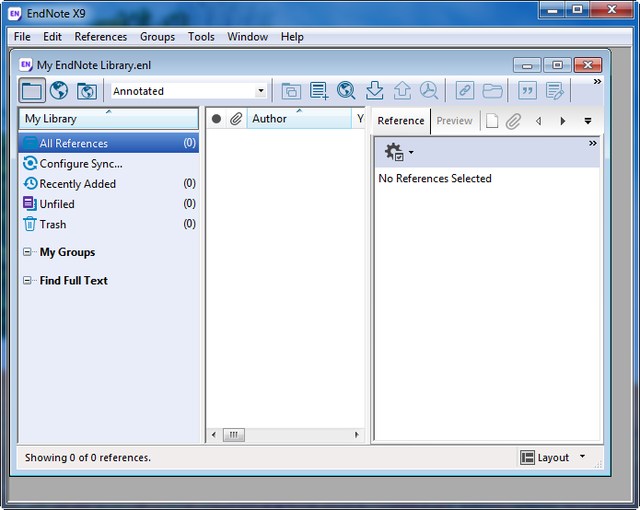Image resolution: width=640 pixels, height=510 pixels.
Task: Collapse the My Groups group set
Action: point(28,253)
